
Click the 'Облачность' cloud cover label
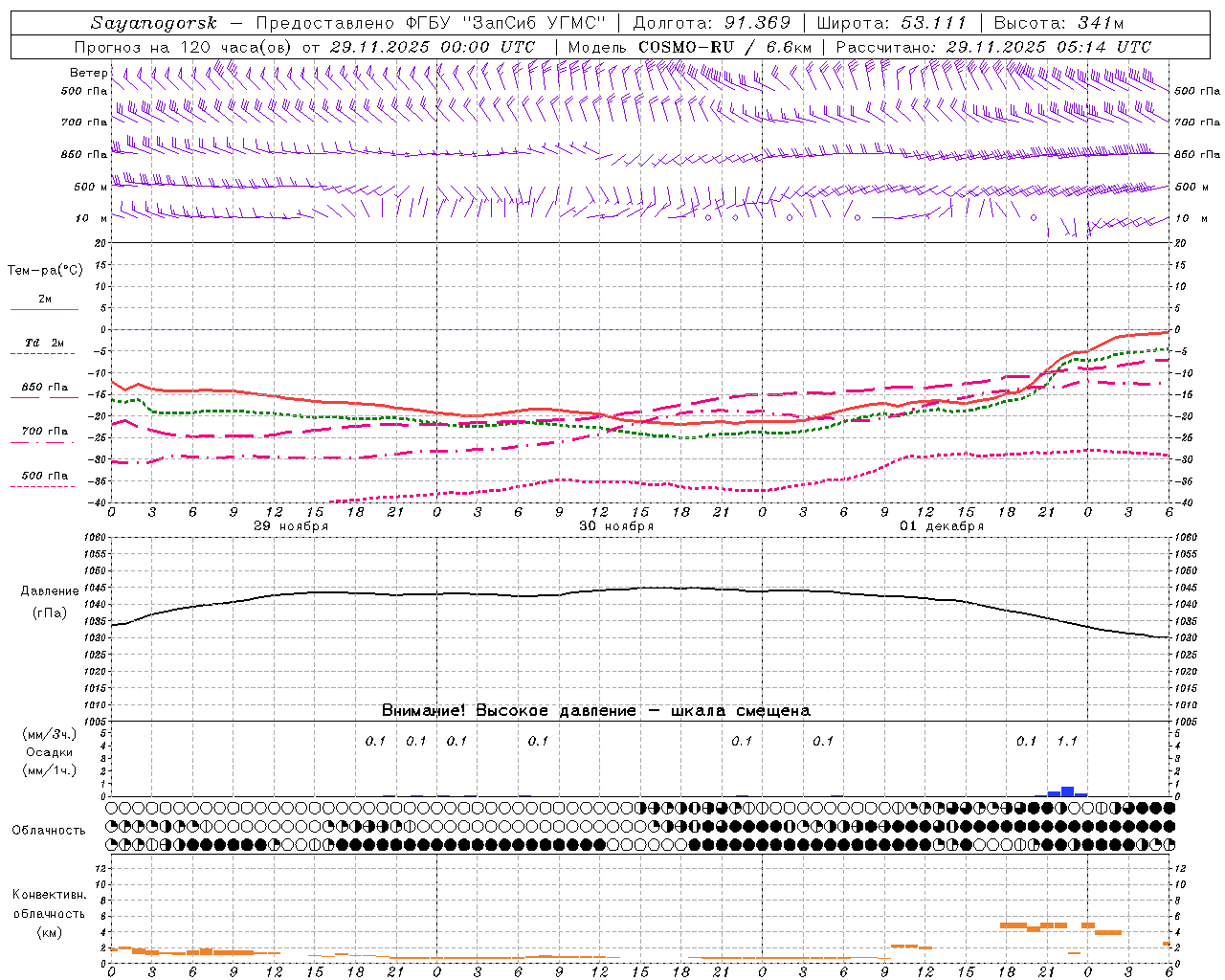click(x=48, y=831)
